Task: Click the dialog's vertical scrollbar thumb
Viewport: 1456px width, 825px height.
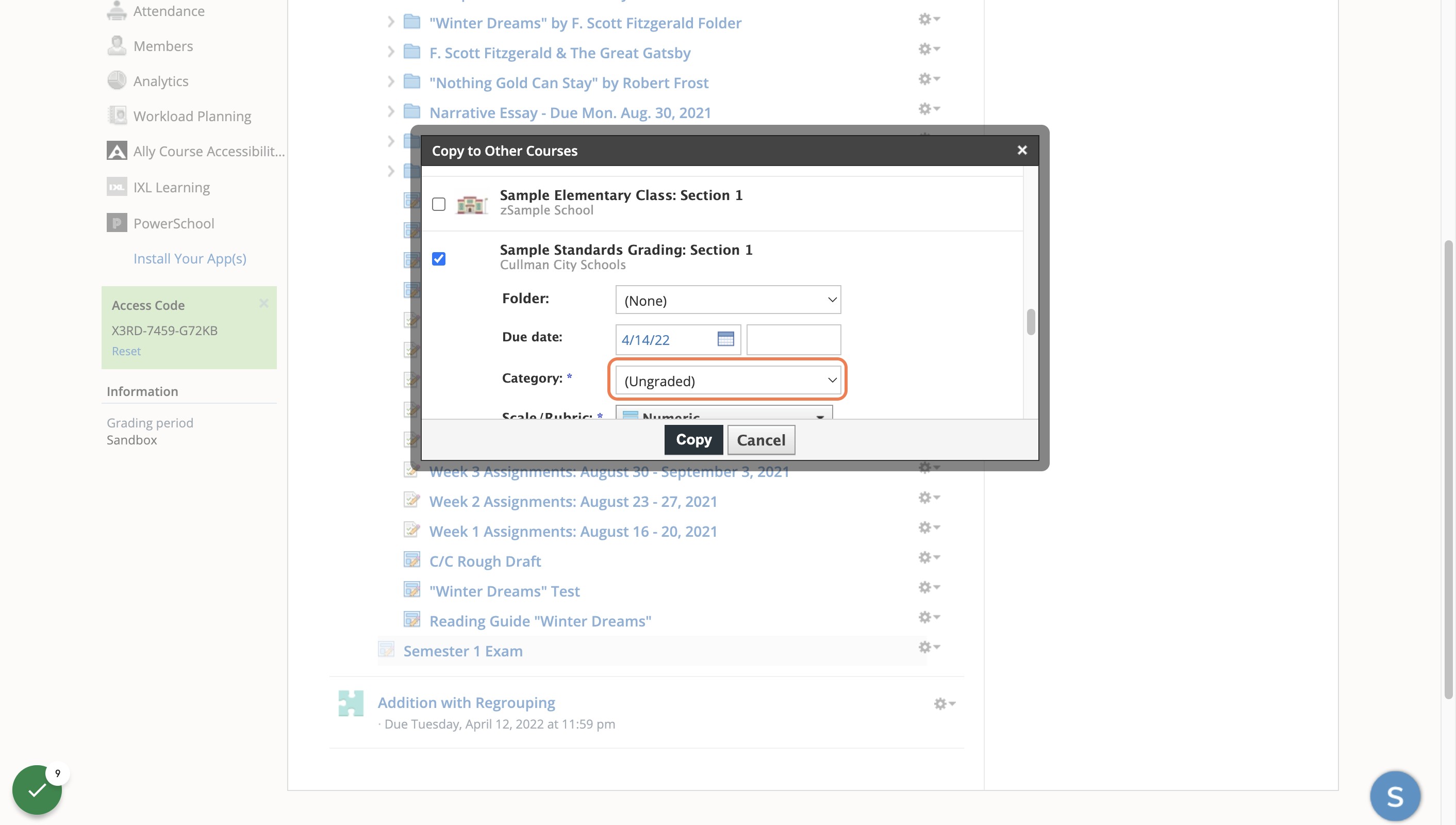Action: pyautogui.click(x=1031, y=322)
